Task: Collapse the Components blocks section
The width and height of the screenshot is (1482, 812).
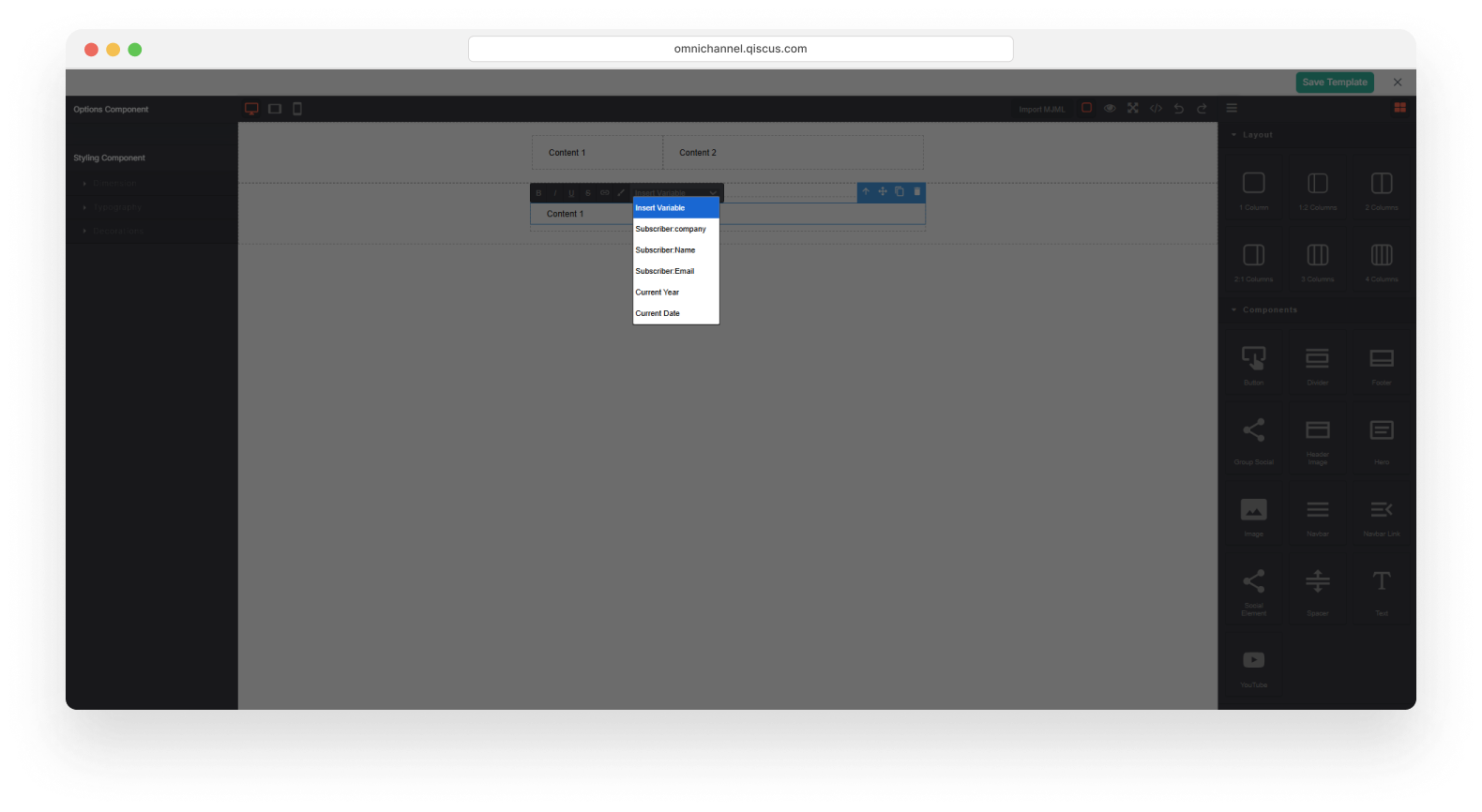Action: coord(1317,310)
